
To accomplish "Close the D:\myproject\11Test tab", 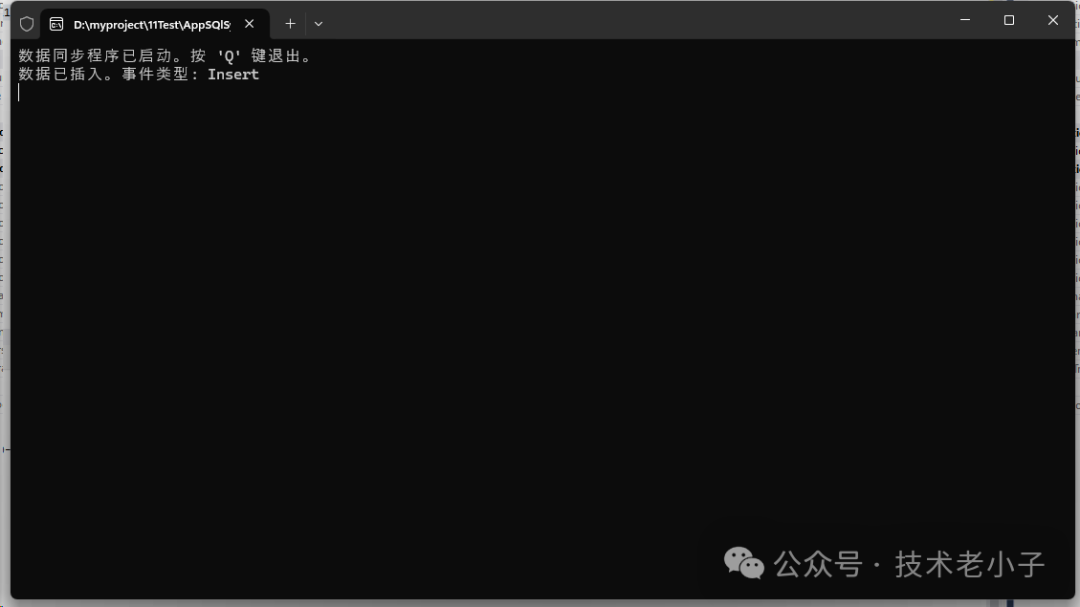I will (x=249, y=23).
